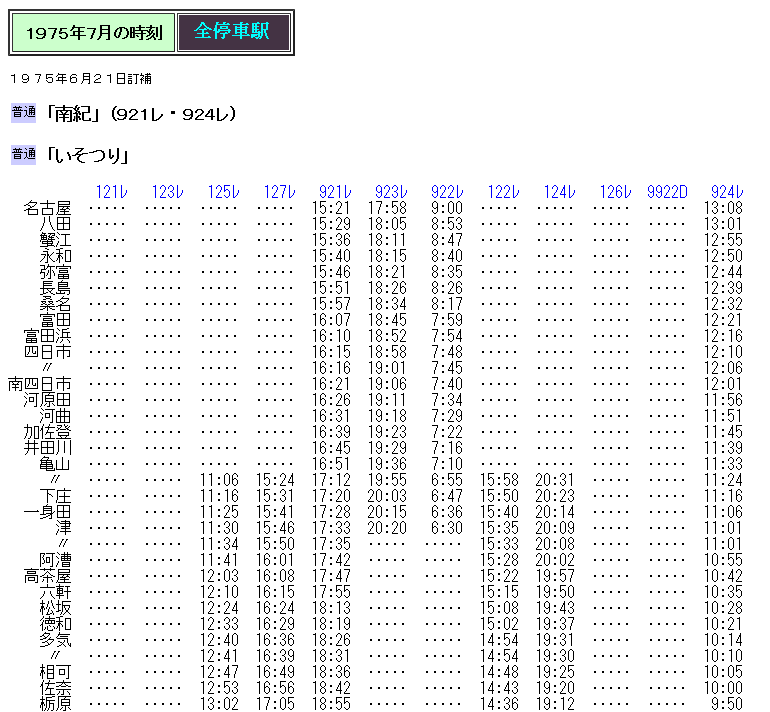The height and width of the screenshot is (712, 770).
Task: Click station name 栃原
Action: [55, 704]
